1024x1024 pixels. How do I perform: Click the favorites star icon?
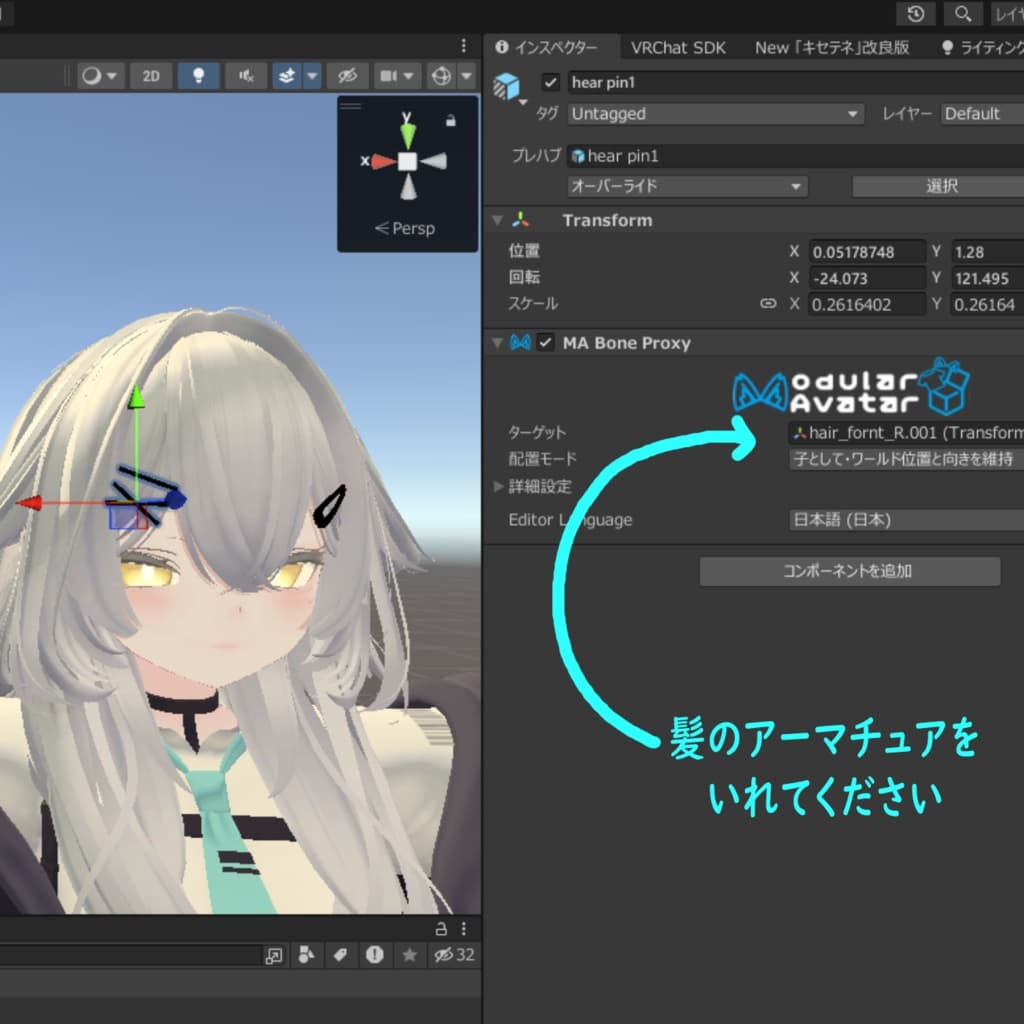(x=408, y=955)
